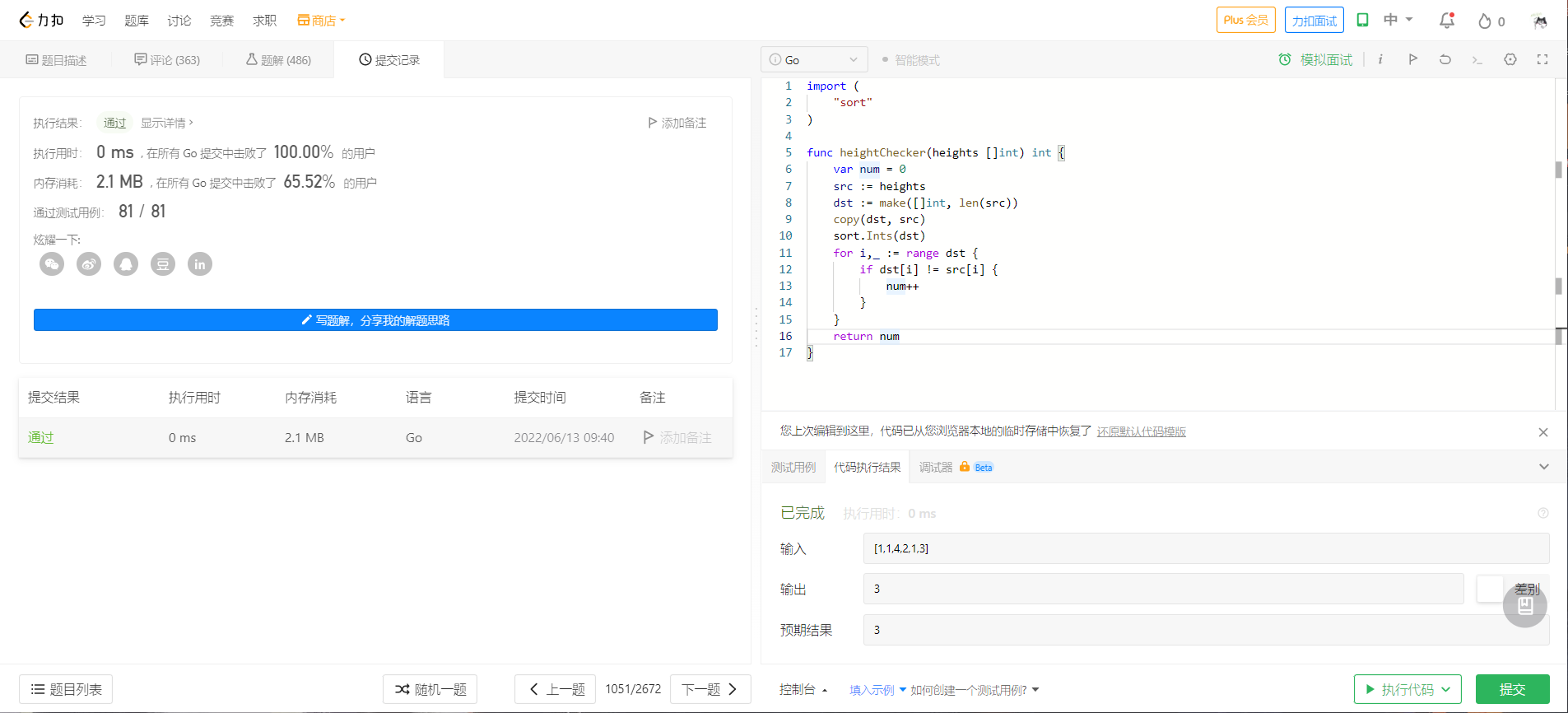Open the 中 language selector
The width and height of the screenshot is (1568, 713).
[x=1398, y=20]
